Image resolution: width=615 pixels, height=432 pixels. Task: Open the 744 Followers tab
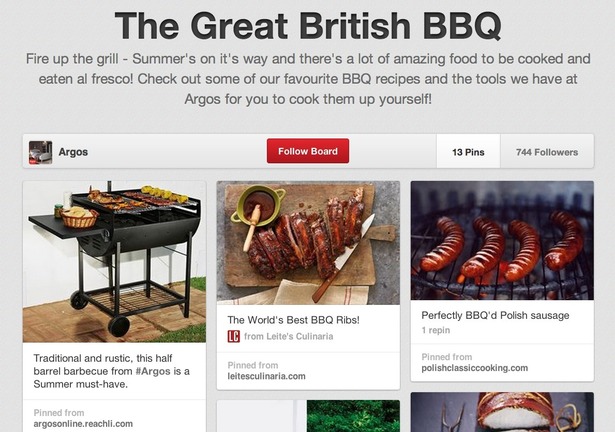point(547,152)
